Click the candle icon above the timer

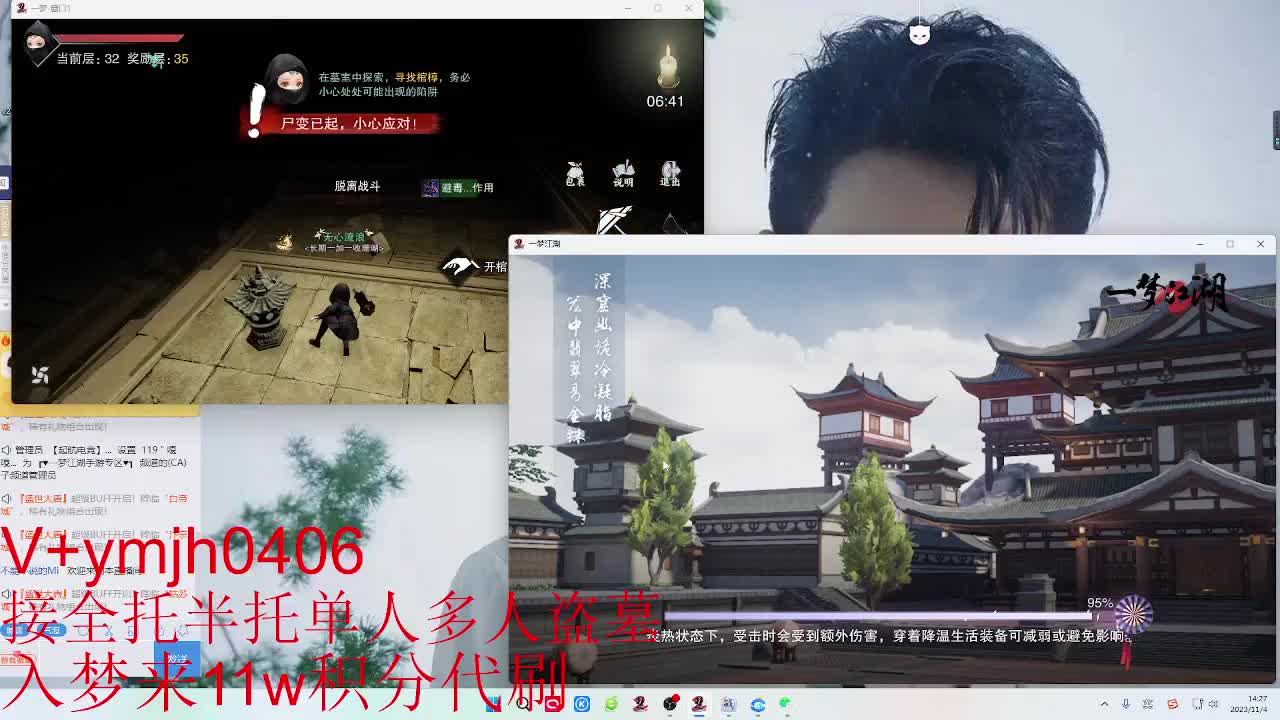(x=667, y=66)
